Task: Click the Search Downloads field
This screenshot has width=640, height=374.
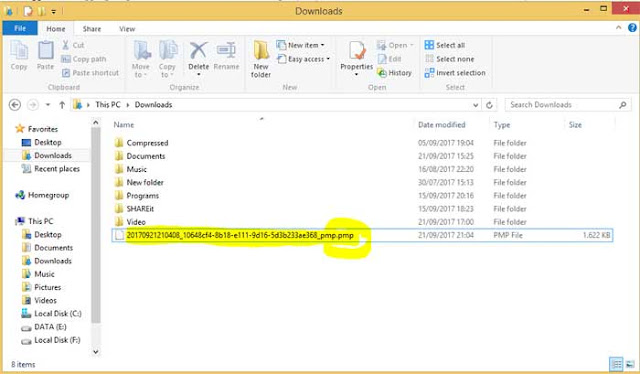Action: 568,105
